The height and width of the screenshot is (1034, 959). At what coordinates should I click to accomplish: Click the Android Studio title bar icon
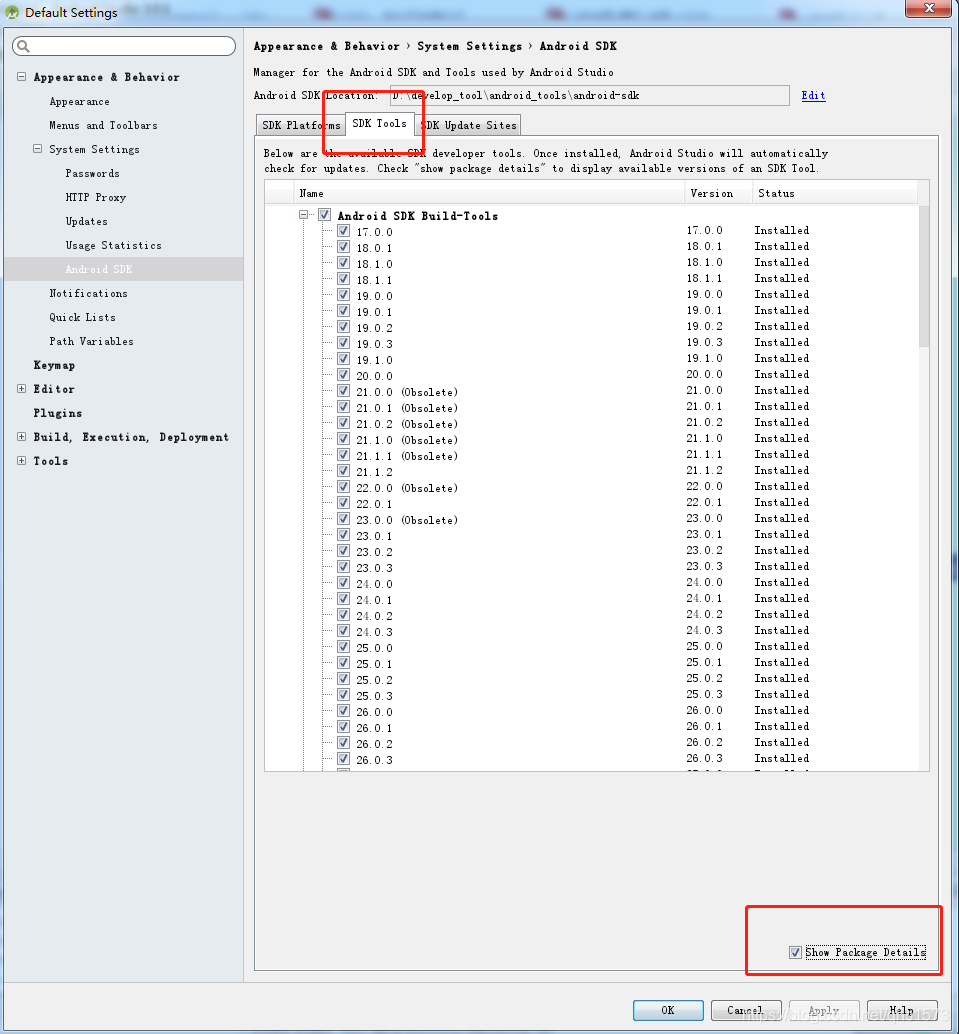pos(11,12)
